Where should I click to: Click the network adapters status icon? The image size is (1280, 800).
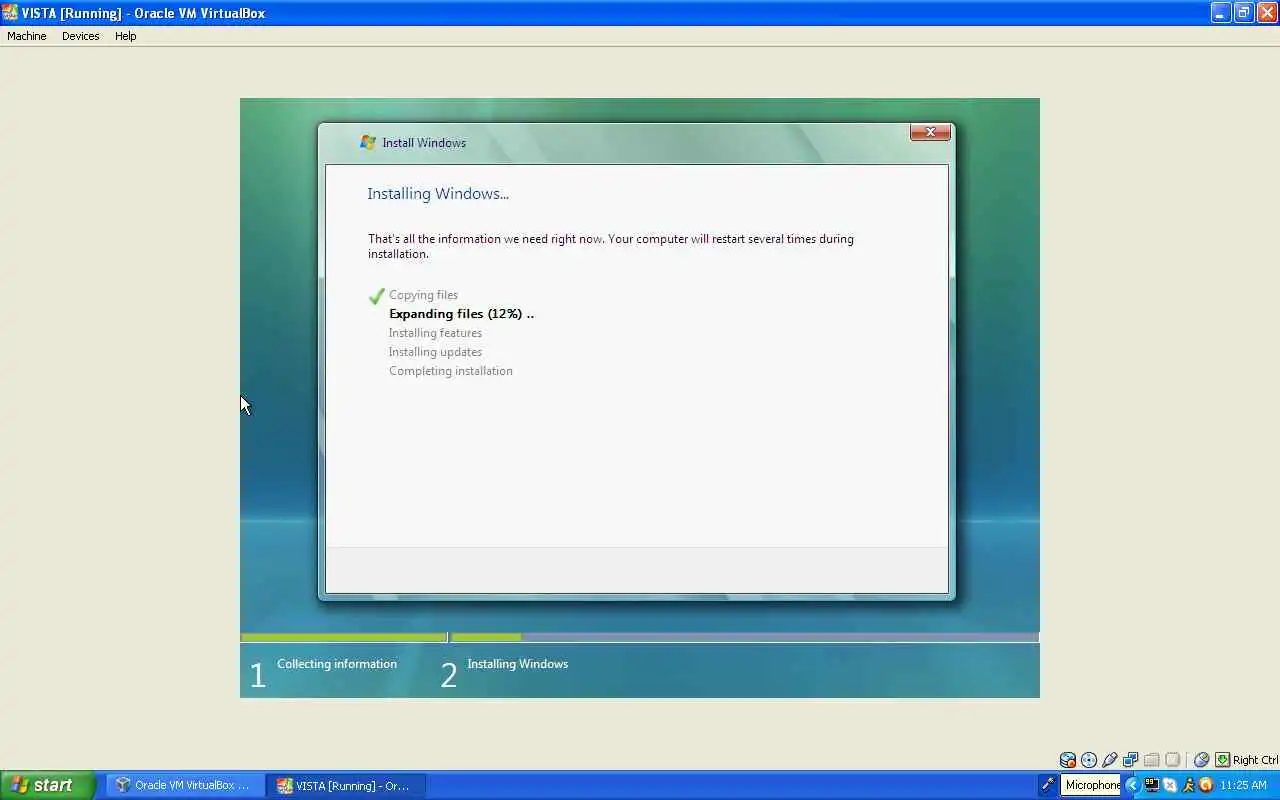click(x=1131, y=760)
